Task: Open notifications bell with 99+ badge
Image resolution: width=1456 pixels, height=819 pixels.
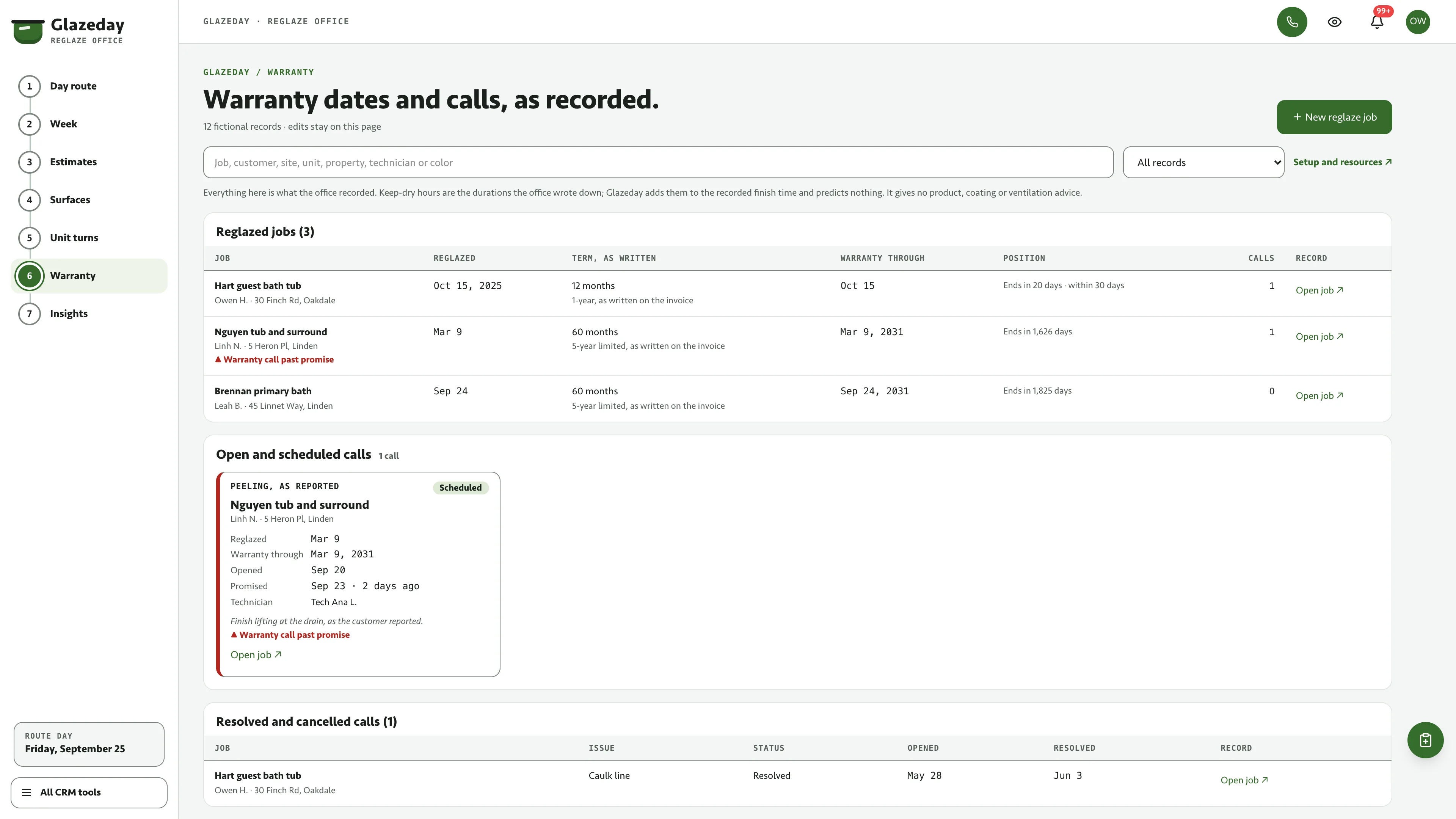Action: (1377, 22)
